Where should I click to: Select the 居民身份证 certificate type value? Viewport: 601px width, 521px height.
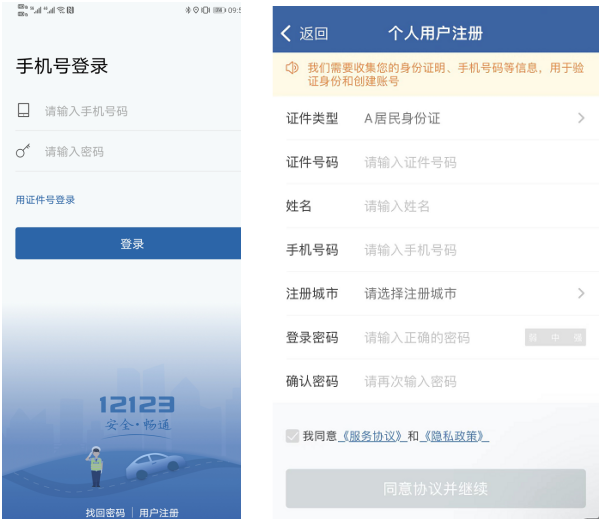402,119
